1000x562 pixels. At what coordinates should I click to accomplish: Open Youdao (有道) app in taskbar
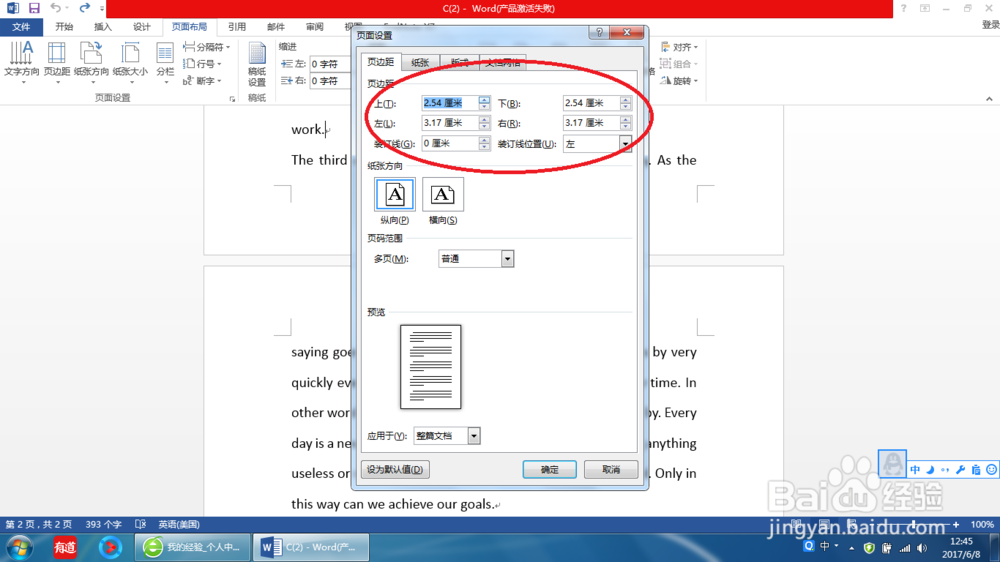click(x=64, y=547)
